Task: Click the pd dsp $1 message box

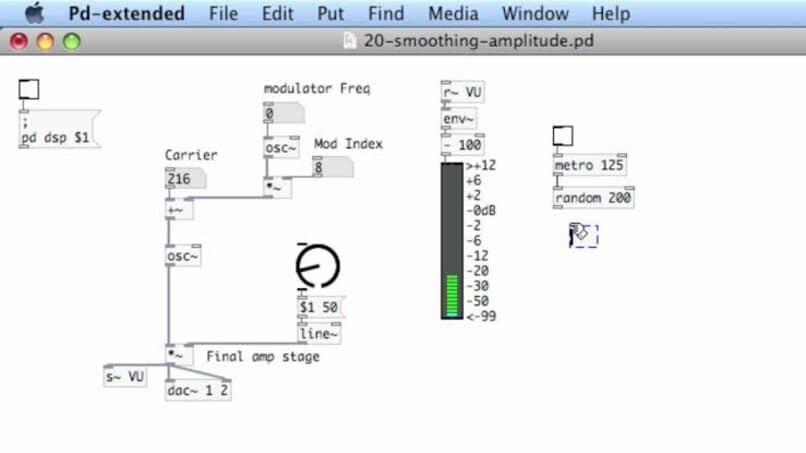Action: coord(59,133)
